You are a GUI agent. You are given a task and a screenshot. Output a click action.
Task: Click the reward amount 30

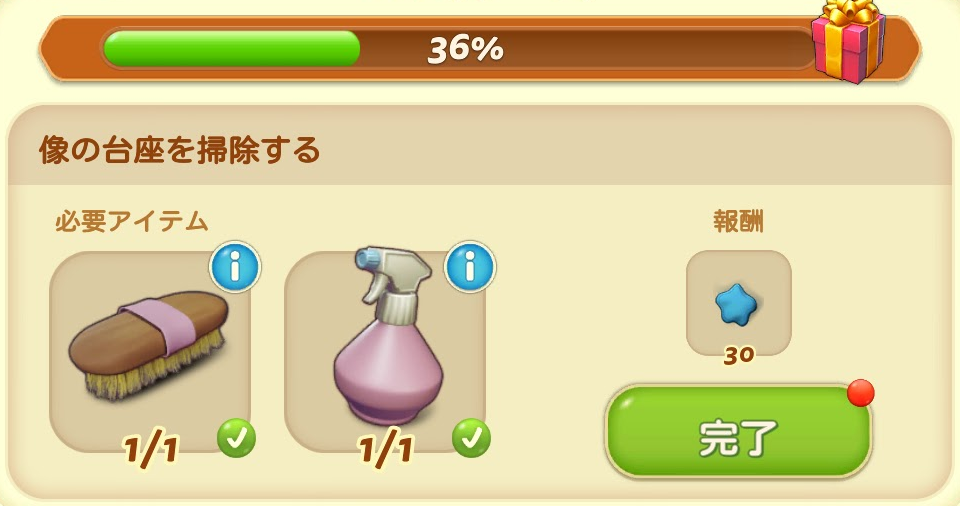pyautogui.click(x=738, y=356)
